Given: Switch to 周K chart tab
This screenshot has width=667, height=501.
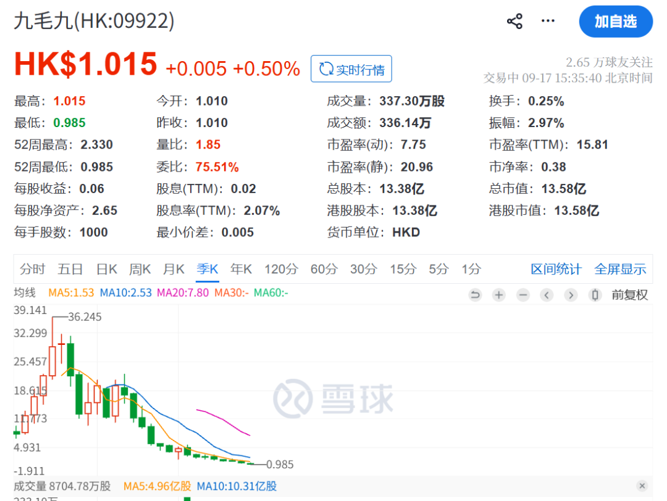Looking at the screenshot, I should tap(140, 269).
